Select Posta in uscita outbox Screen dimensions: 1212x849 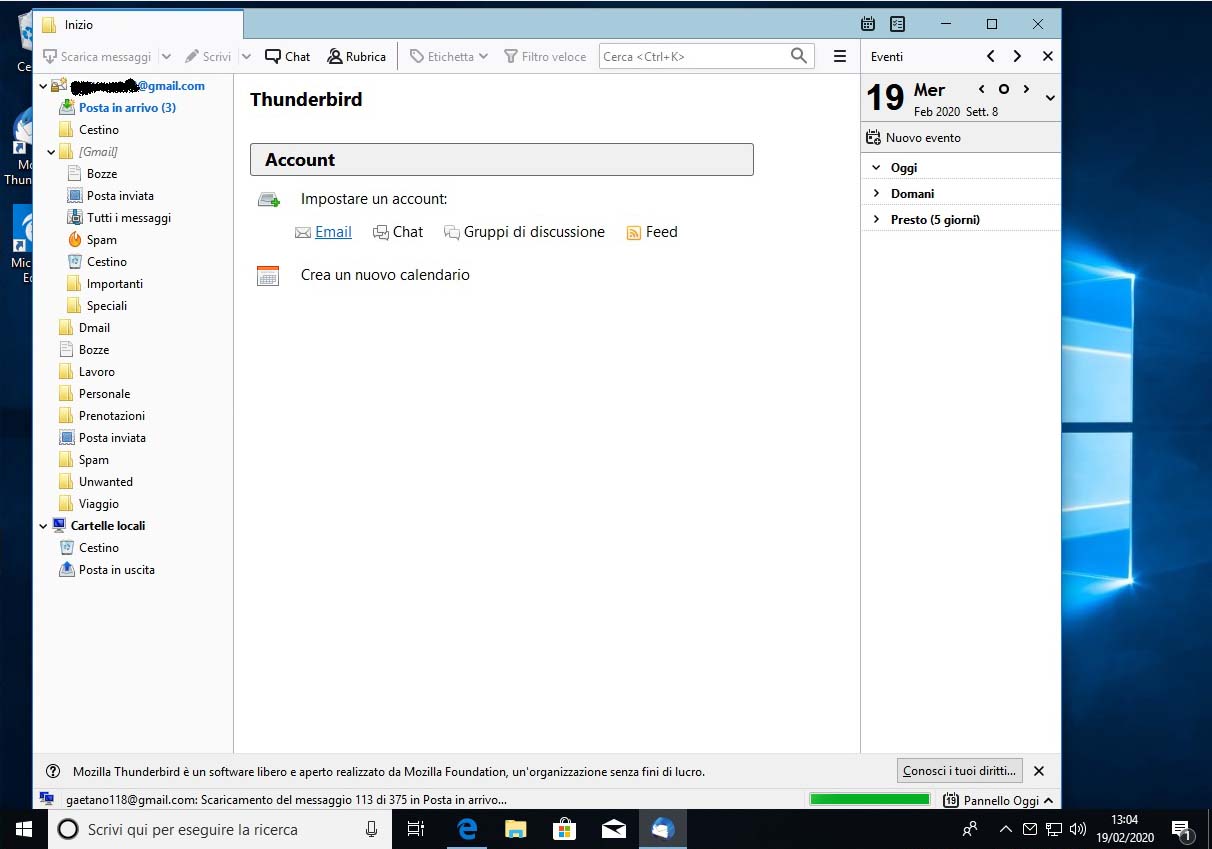tap(117, 570)
